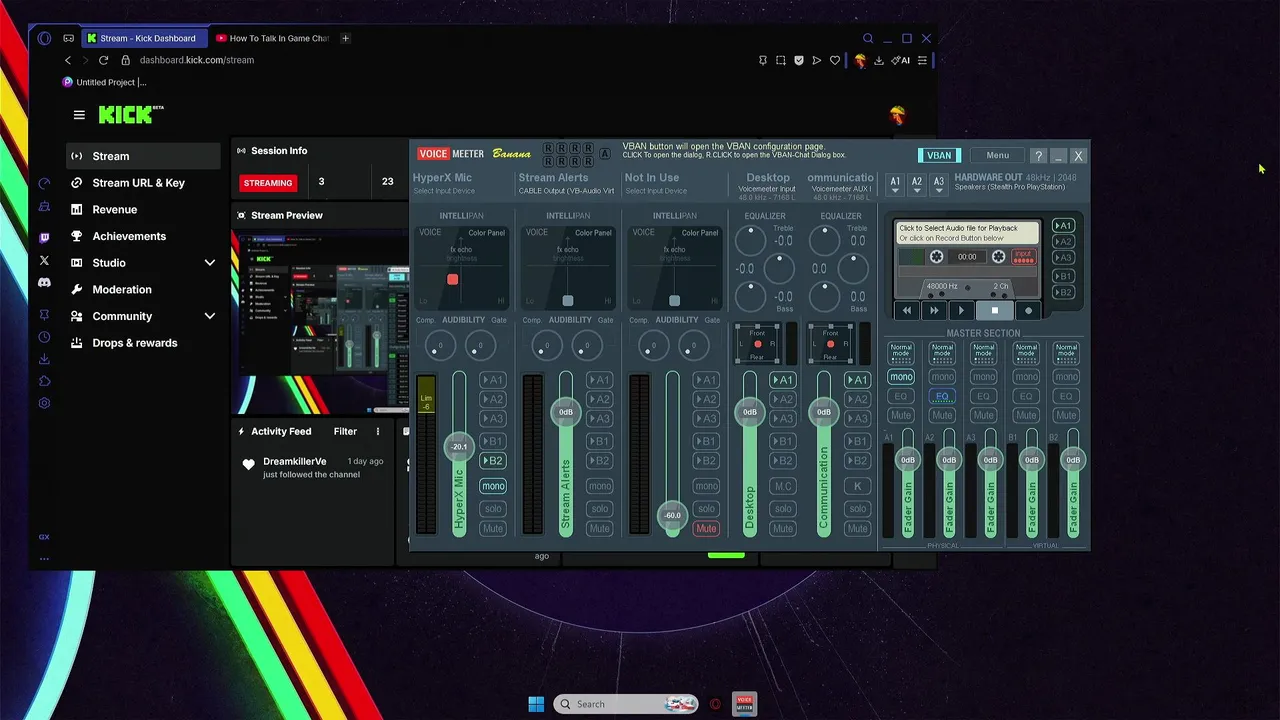Select input device for Not In Use strip

(x=655, y=191)
